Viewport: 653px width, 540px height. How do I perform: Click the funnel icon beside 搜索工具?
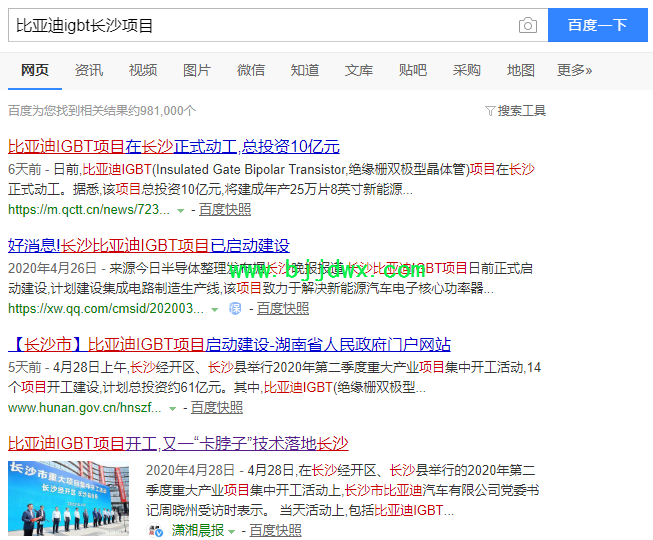tap(490, 111)
